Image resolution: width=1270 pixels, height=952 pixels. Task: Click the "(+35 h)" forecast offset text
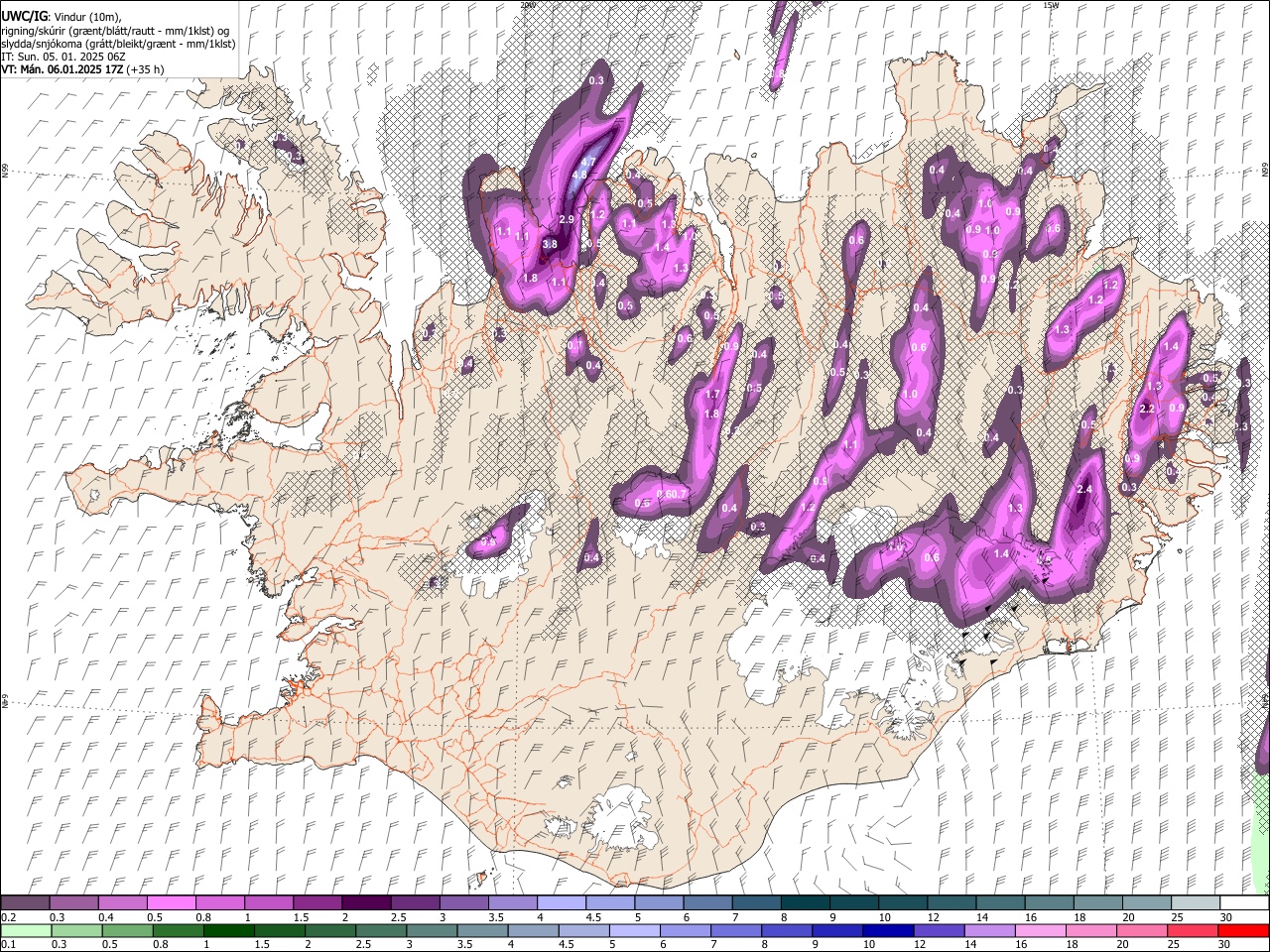tap(145, 69)
